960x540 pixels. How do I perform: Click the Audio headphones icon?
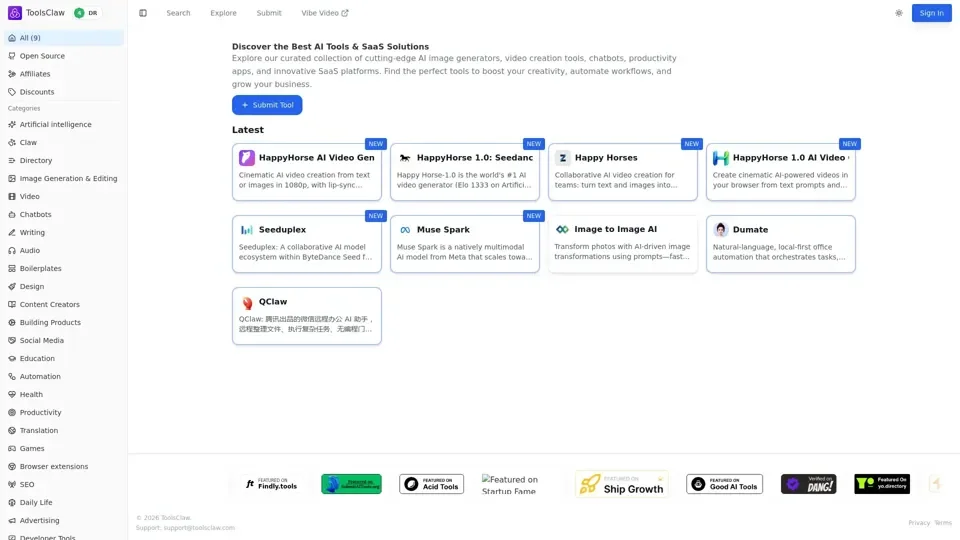(x=12, y=250)
